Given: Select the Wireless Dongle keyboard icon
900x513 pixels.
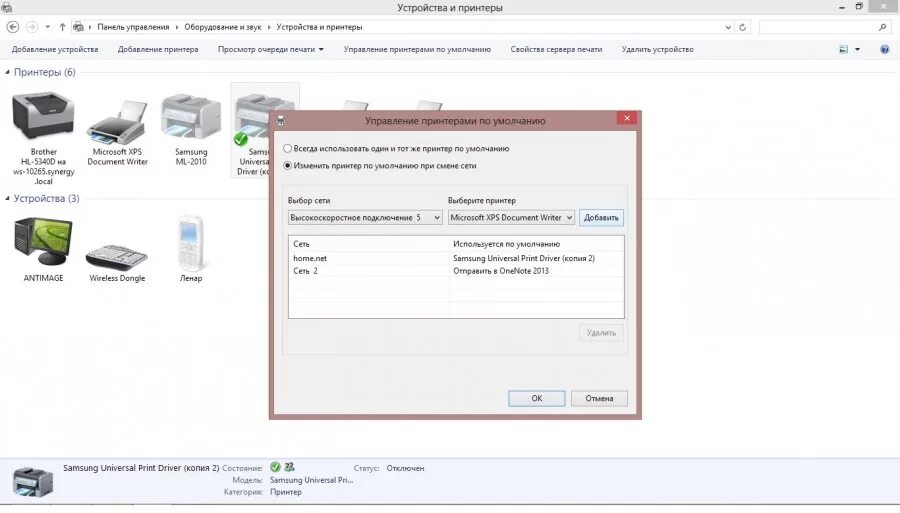Looking at the screenshot, I should (117, 257).
